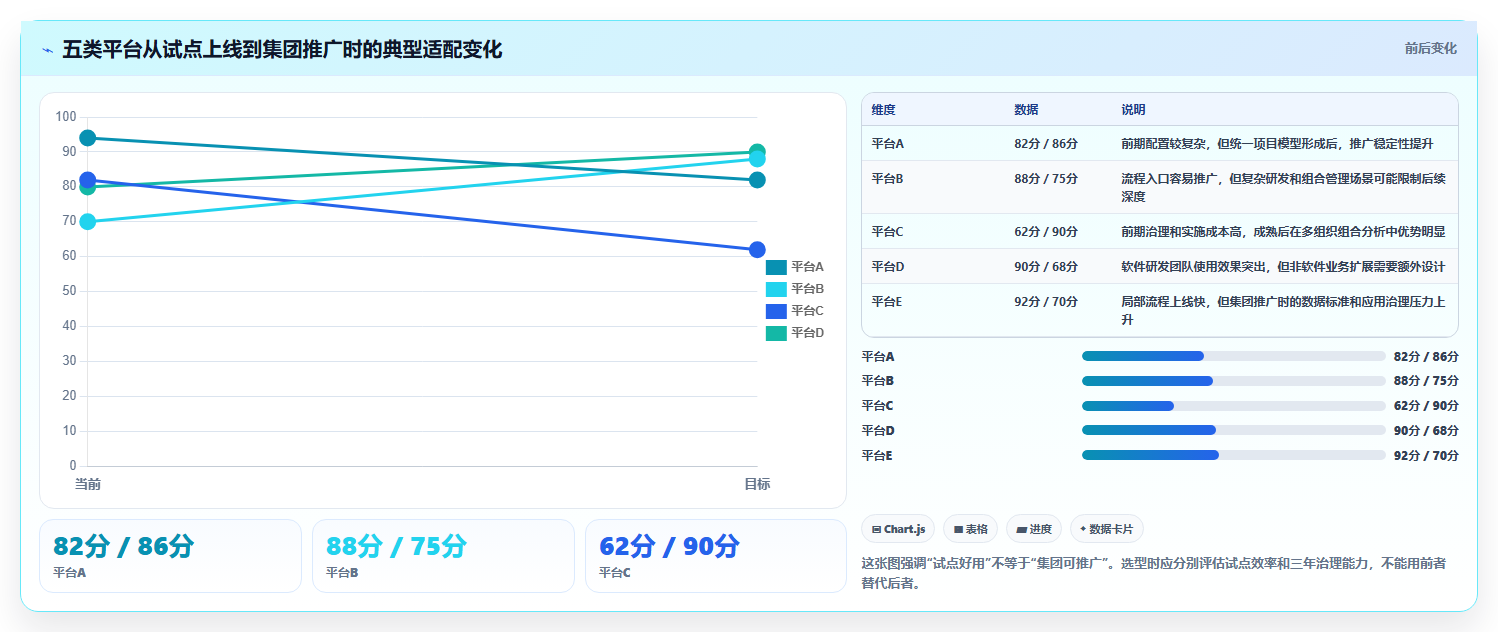Viewport: 1498px width, 632px height.
Task: Click 62分 / 90分 value beside 平台C bar
Action: pyautogui.click(x=1426, y=406)
